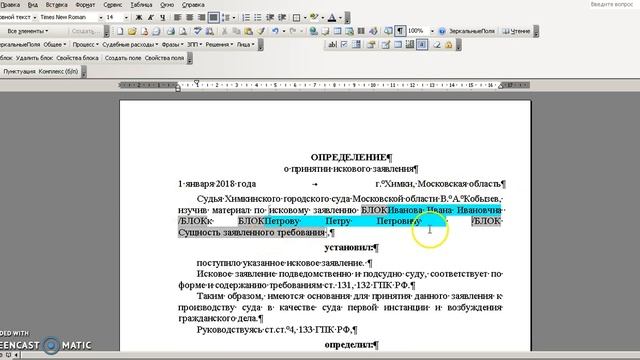Open the zoom 100% dropdown
Viewport: 640px width, 360px height.
[432, 31]
